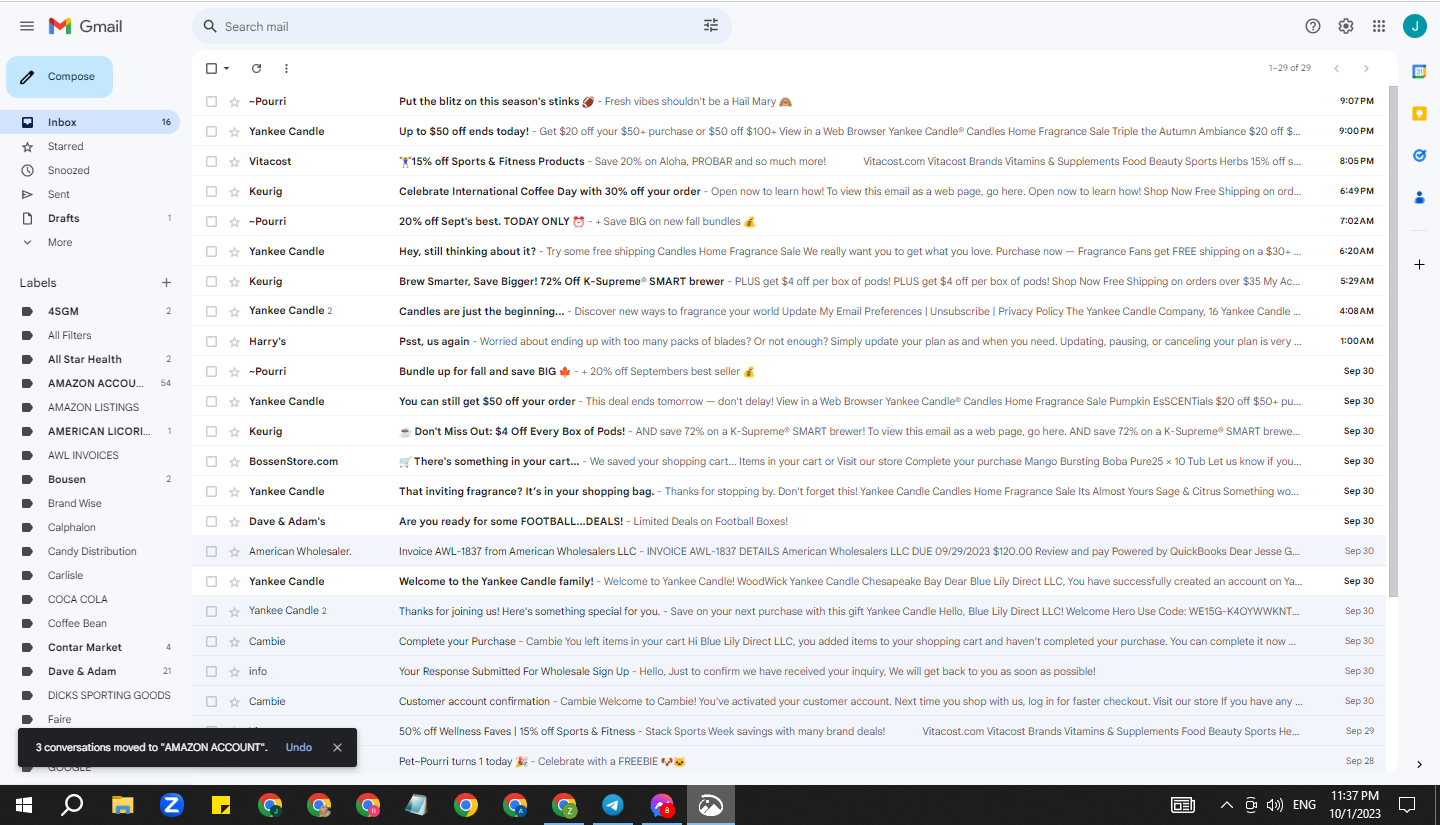Screen dimensions: 1440x825
Task: Open Google Tasks side panel
Action: click(x=1419, y=155)
